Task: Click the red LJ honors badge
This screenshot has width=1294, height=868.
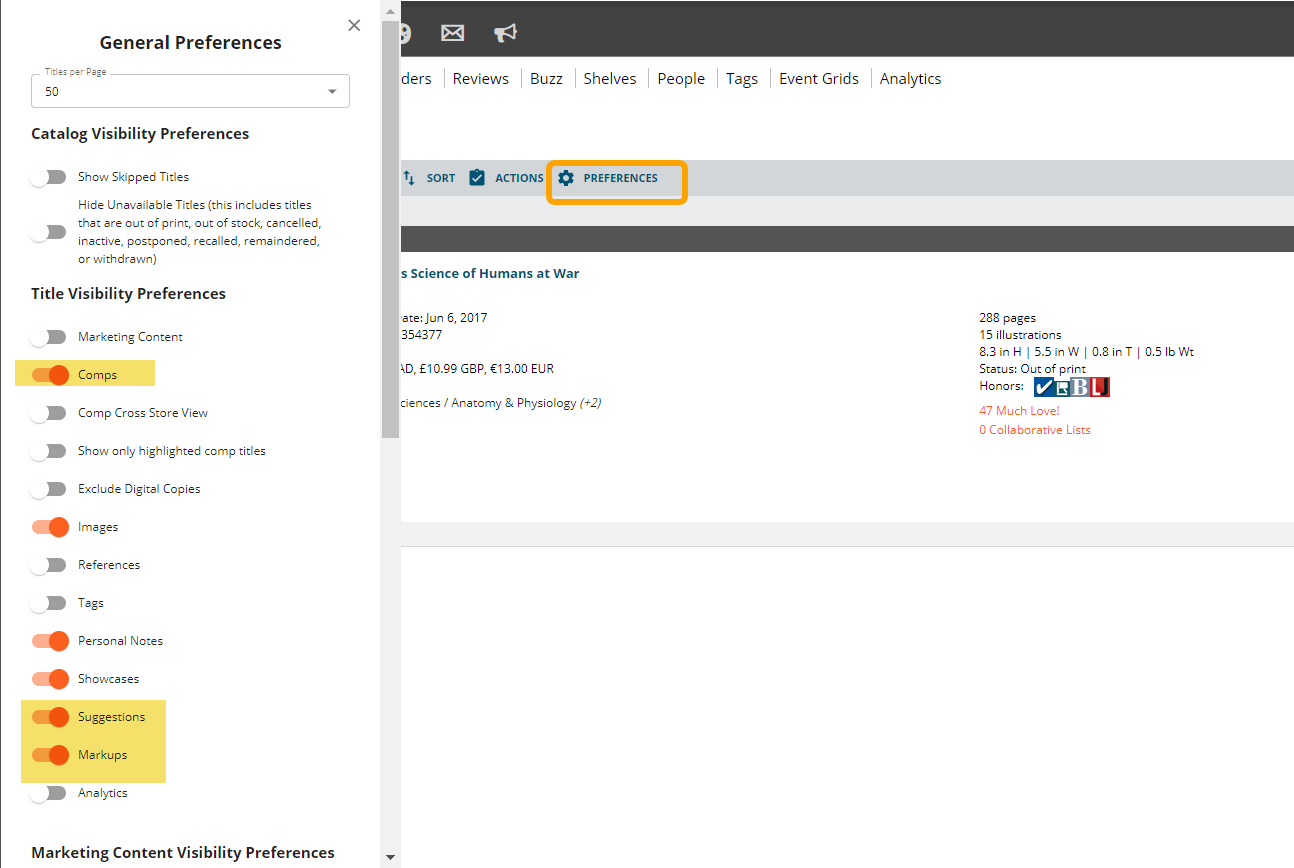Action: point(1100,387)
